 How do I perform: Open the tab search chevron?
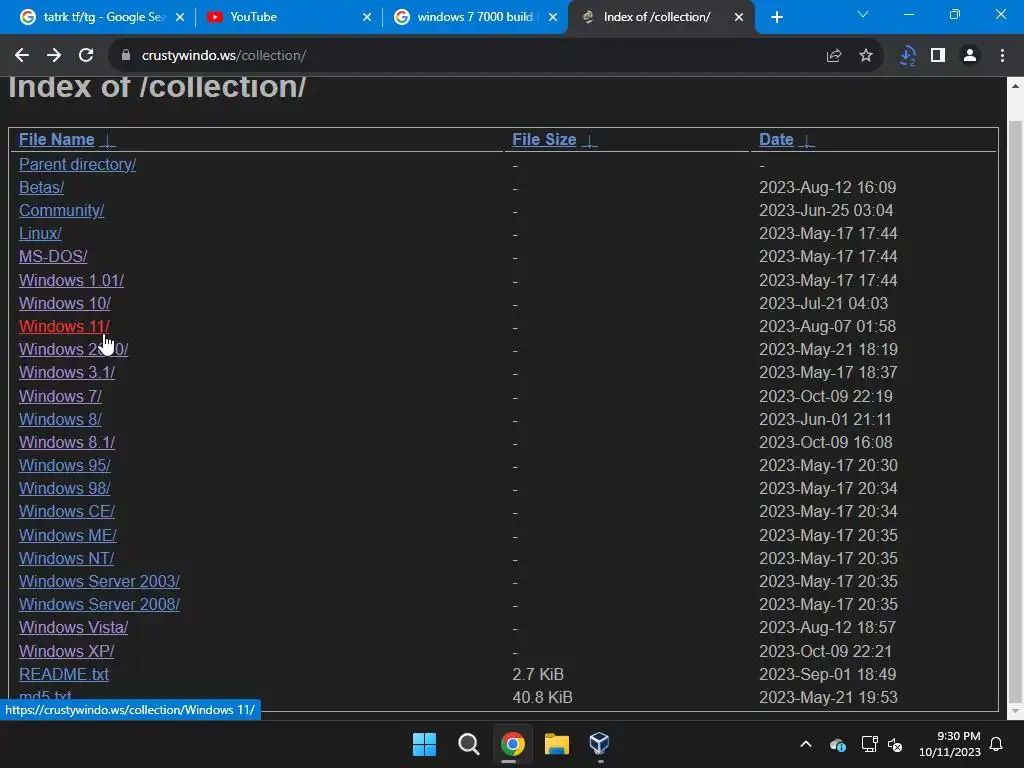(x=863, y=14)
